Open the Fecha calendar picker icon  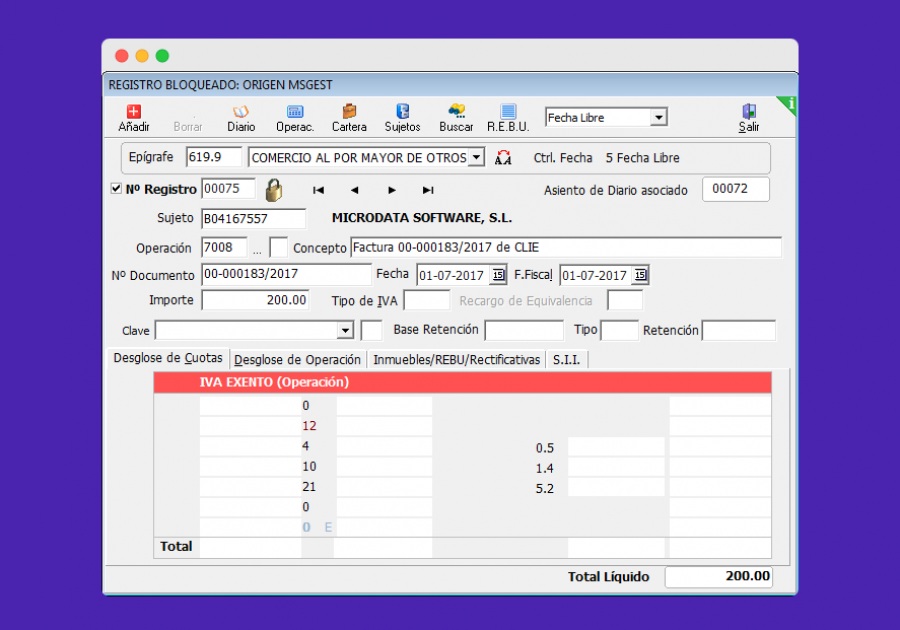pos(498,275)
